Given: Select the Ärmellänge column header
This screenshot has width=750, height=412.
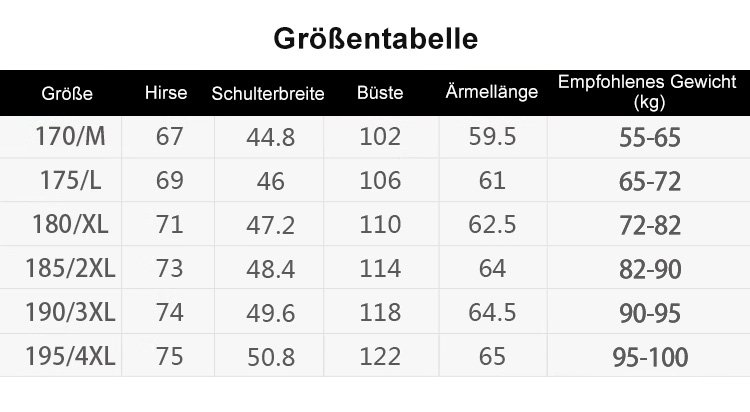Looking at the screenshot, I should tap(491, 93).
